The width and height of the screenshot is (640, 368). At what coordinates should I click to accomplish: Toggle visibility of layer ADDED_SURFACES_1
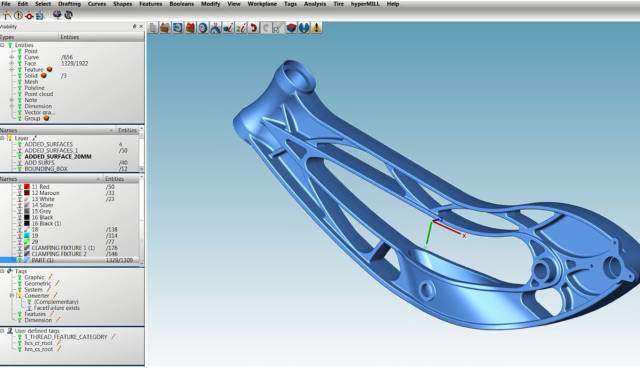(19, 151)
